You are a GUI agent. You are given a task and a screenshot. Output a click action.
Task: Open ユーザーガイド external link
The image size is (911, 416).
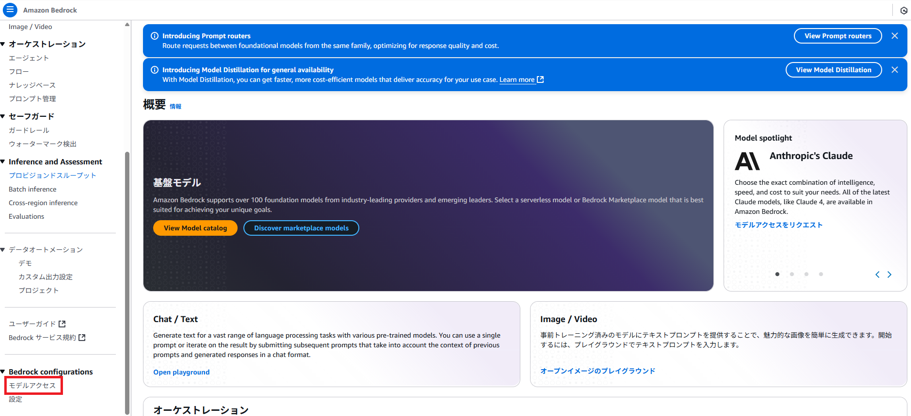click(x=37, y=324)
